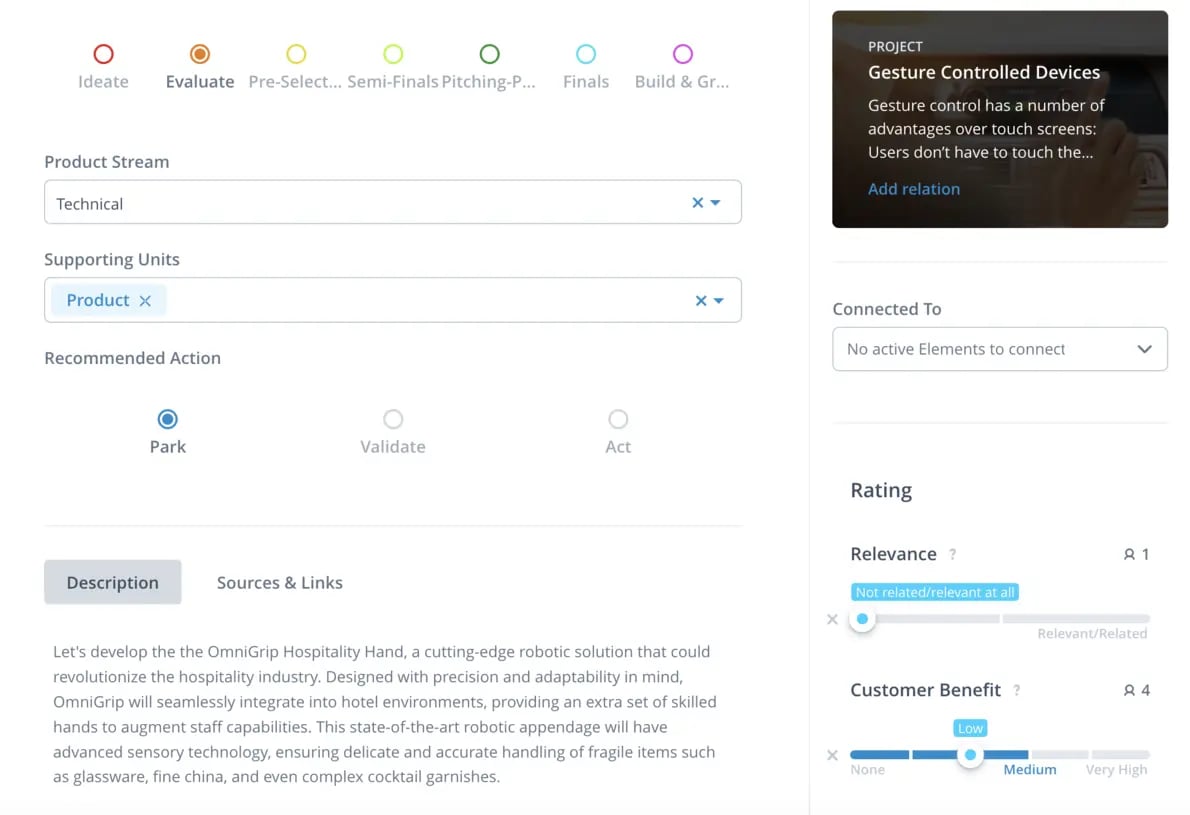This screenshot has width=1190, height=815.
Task: Switch to the Sources & Links tab
Action: pyautogui.click(x=280, y=583)
